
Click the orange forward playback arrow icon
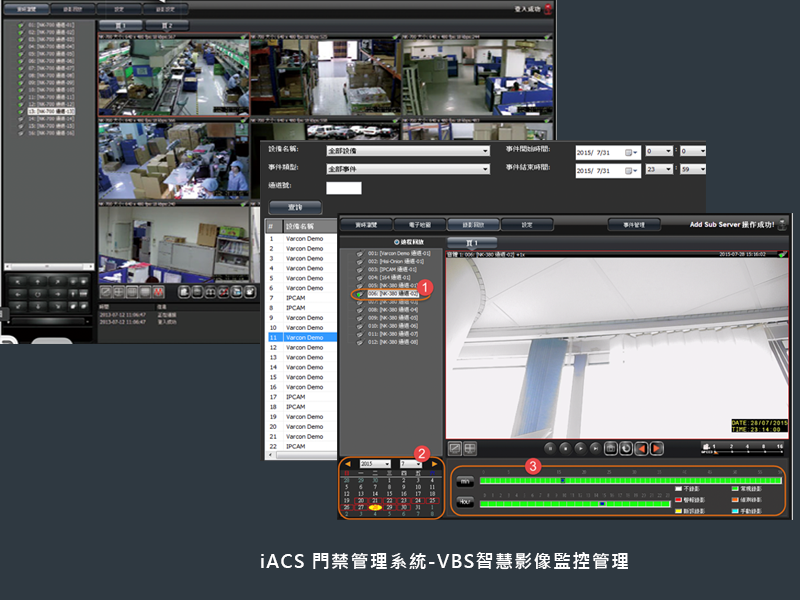coord(657,449)
